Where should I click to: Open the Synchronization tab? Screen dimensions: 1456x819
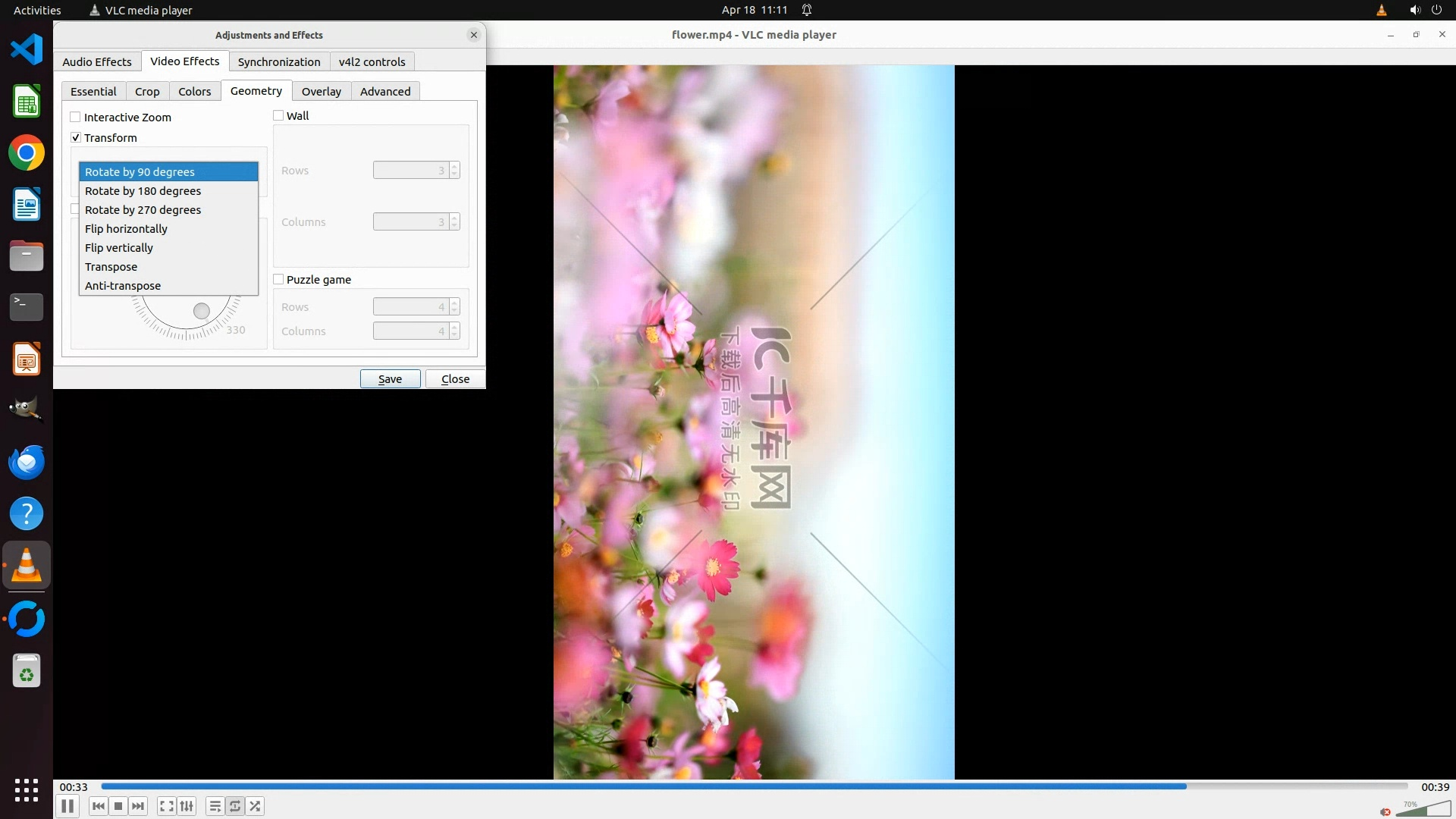(278, 61)
